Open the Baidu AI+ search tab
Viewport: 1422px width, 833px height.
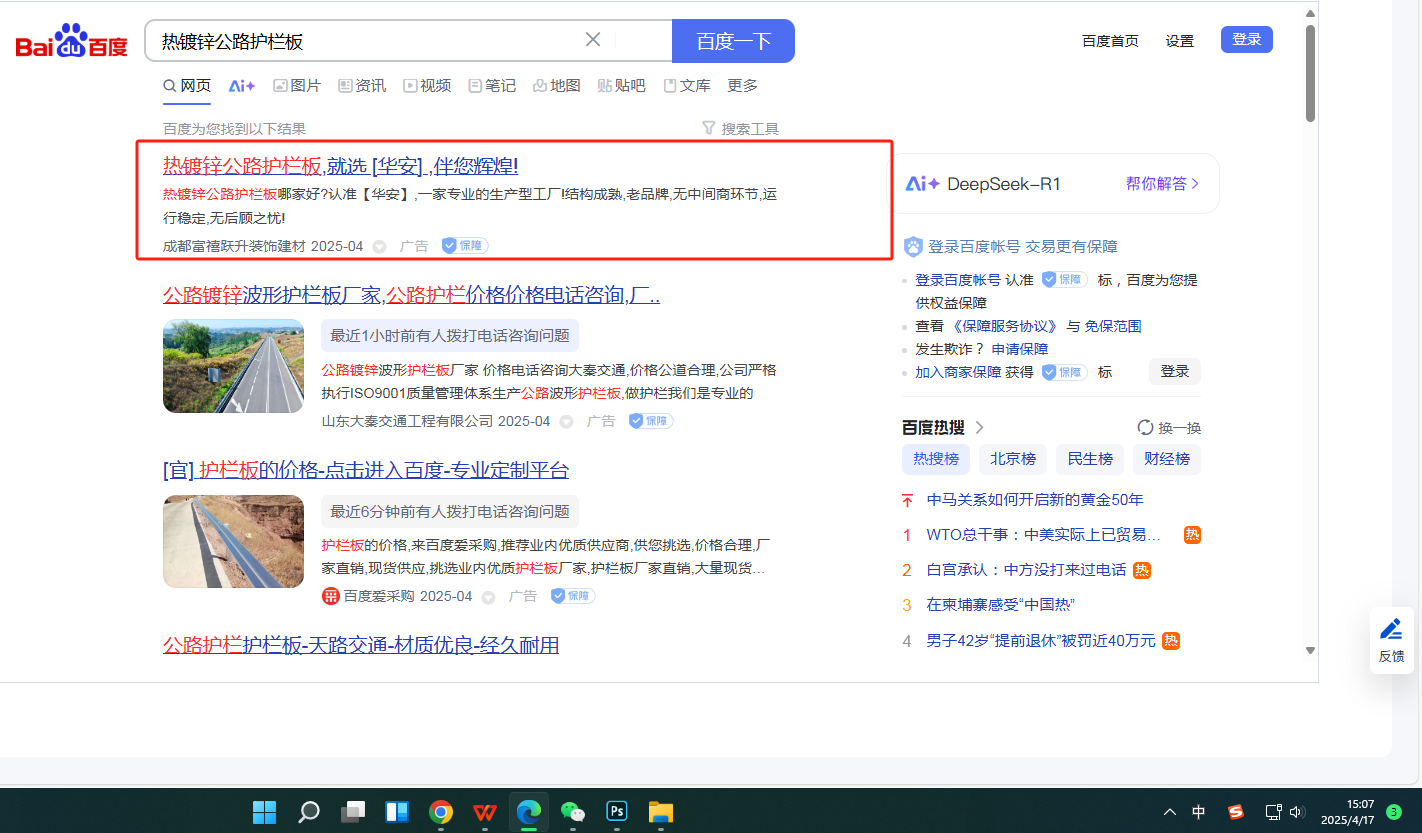pyautogui.click(x=242, y=86)
